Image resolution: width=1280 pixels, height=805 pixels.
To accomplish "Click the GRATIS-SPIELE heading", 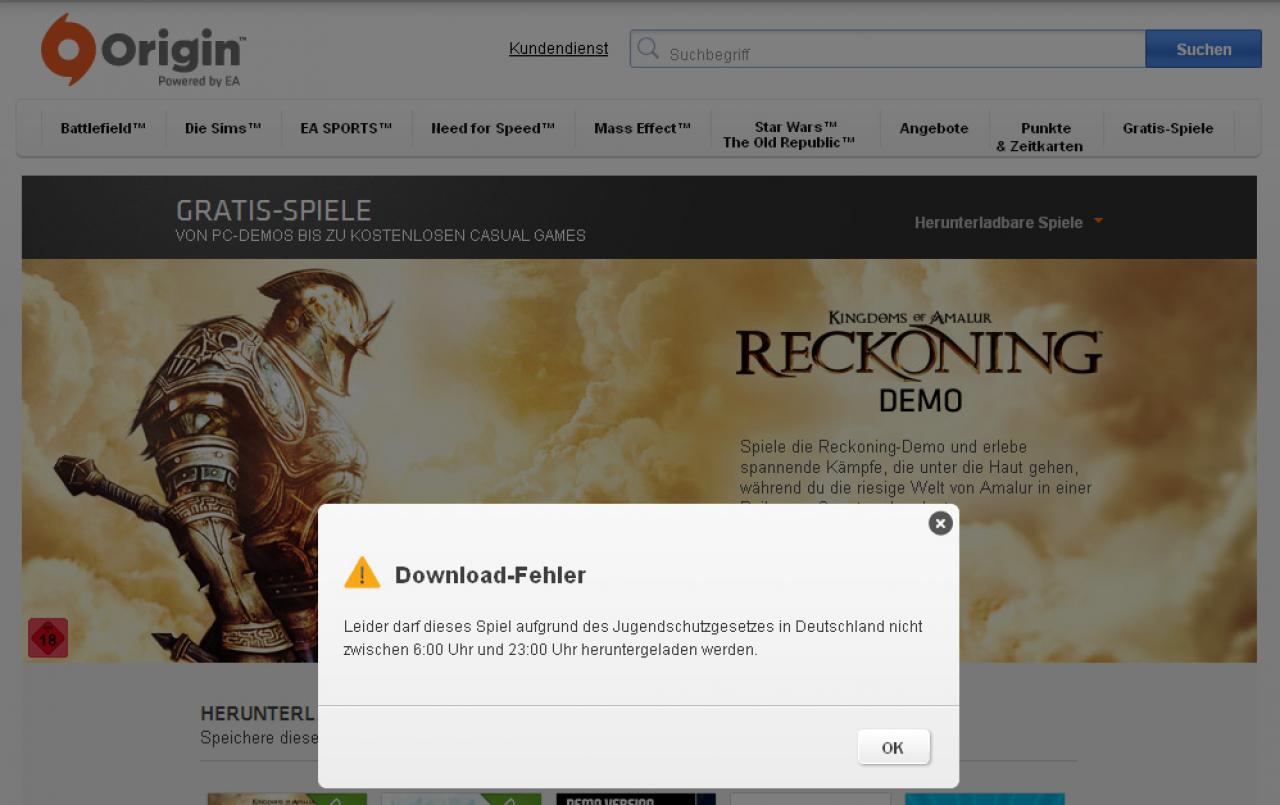I will tap(274, 210).
